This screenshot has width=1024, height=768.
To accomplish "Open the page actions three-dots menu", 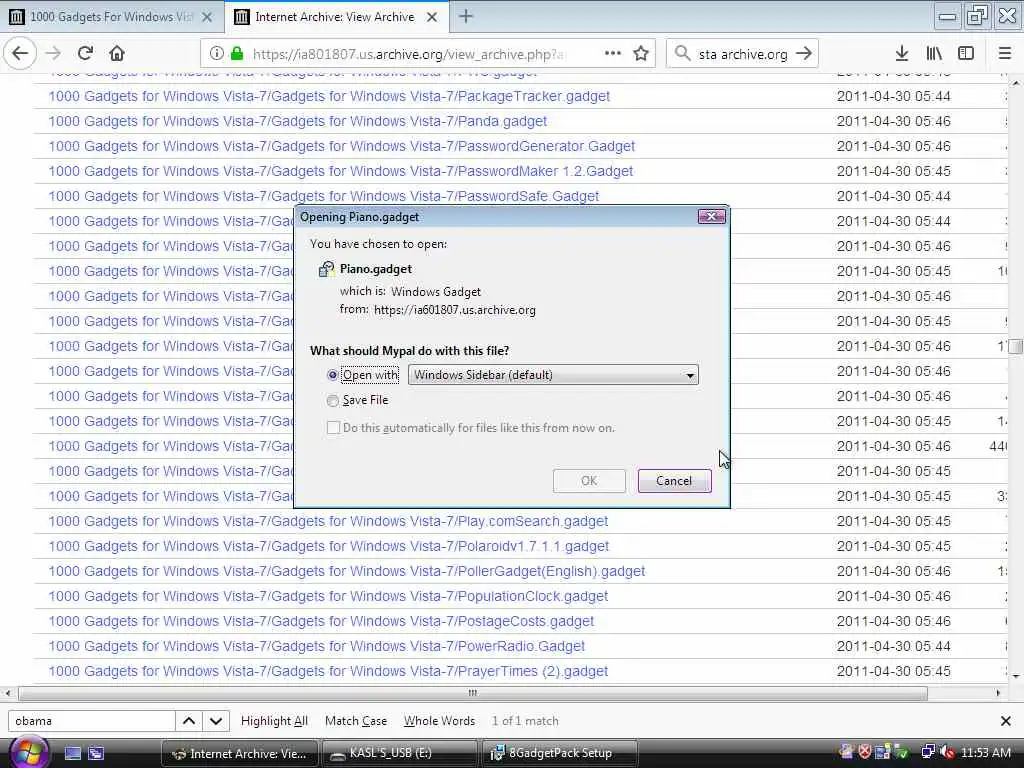I will tap(613, 54).
